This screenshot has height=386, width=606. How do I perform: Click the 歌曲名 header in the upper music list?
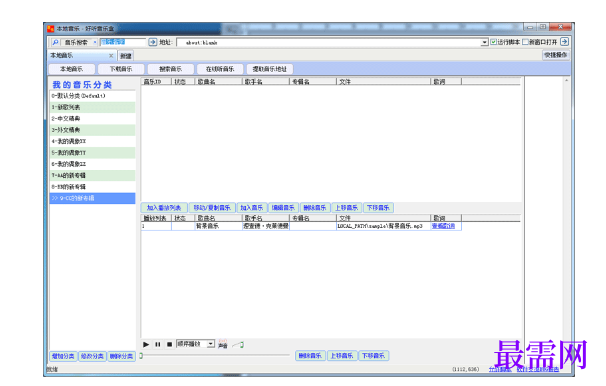pos(218,82)
